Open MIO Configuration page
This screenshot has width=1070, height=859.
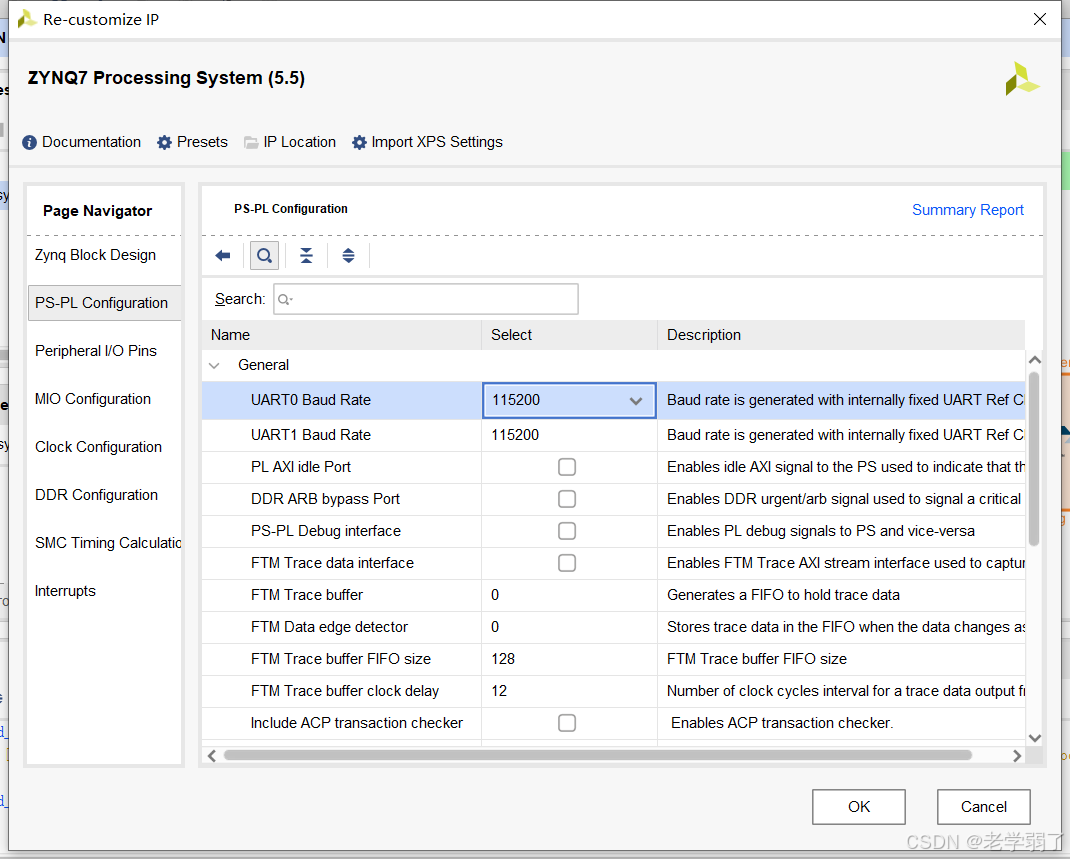pos(93,399)
